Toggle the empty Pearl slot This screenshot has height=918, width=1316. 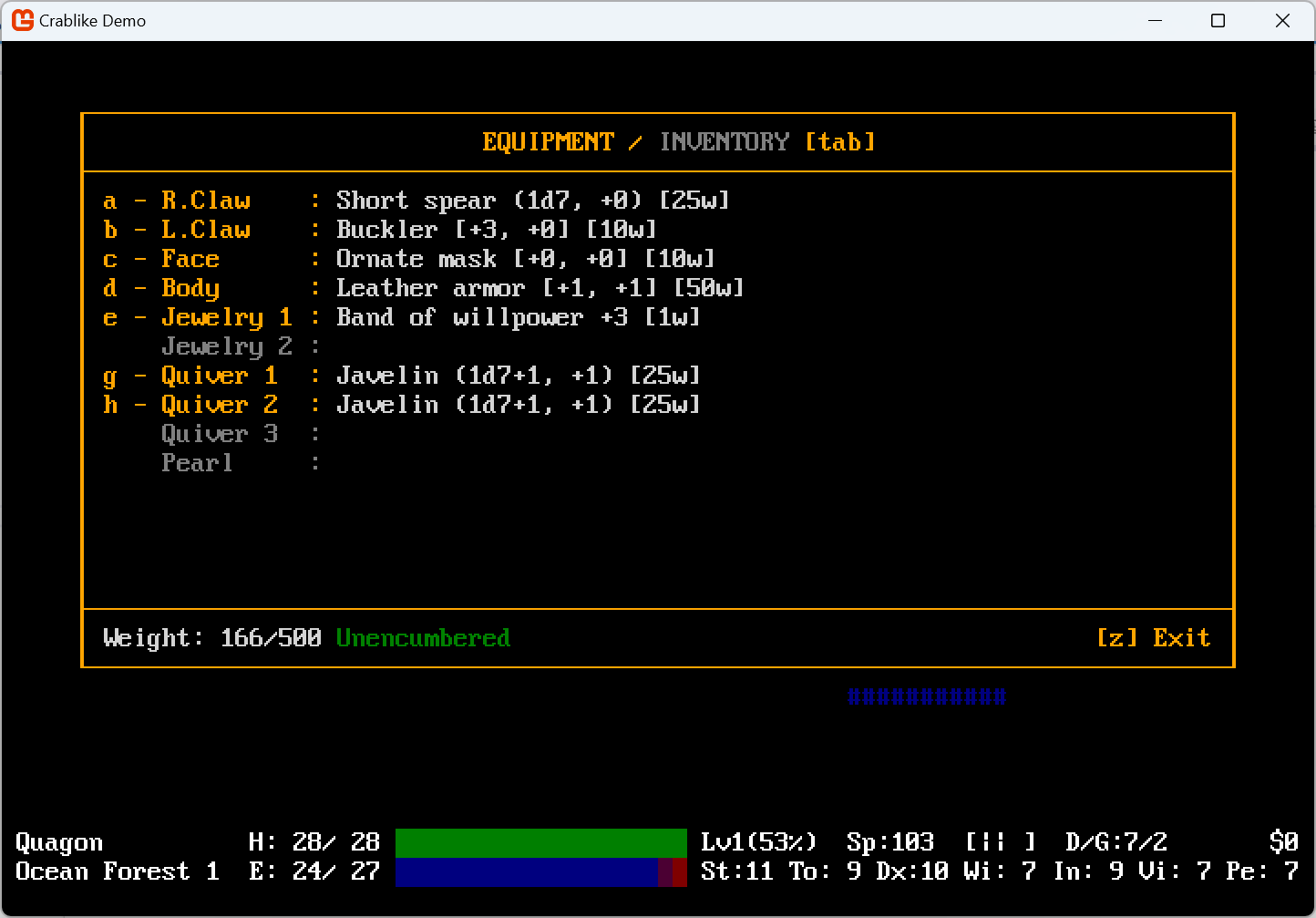pos(197,462)
